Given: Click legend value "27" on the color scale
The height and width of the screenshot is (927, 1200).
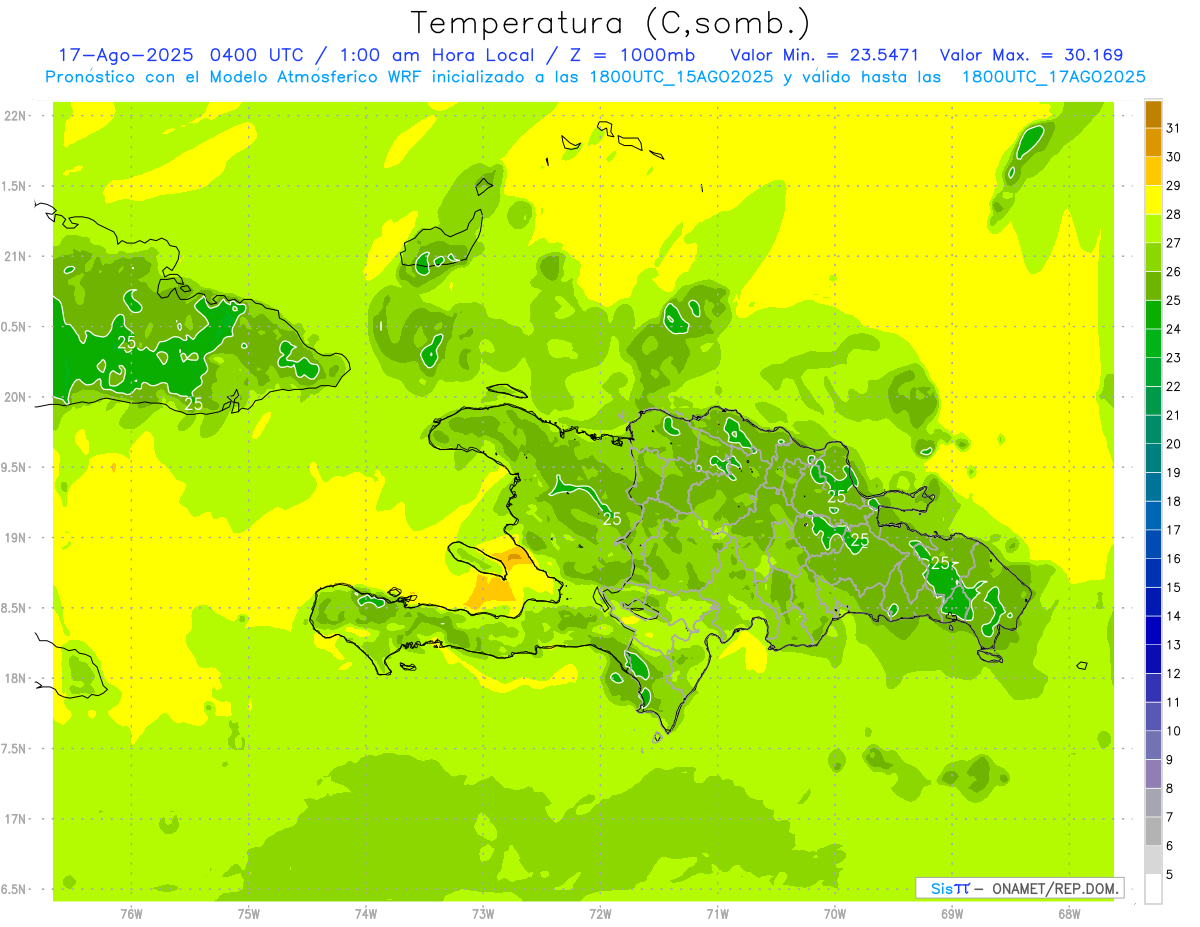Looking at the screenshot, I should (1174, 243).
